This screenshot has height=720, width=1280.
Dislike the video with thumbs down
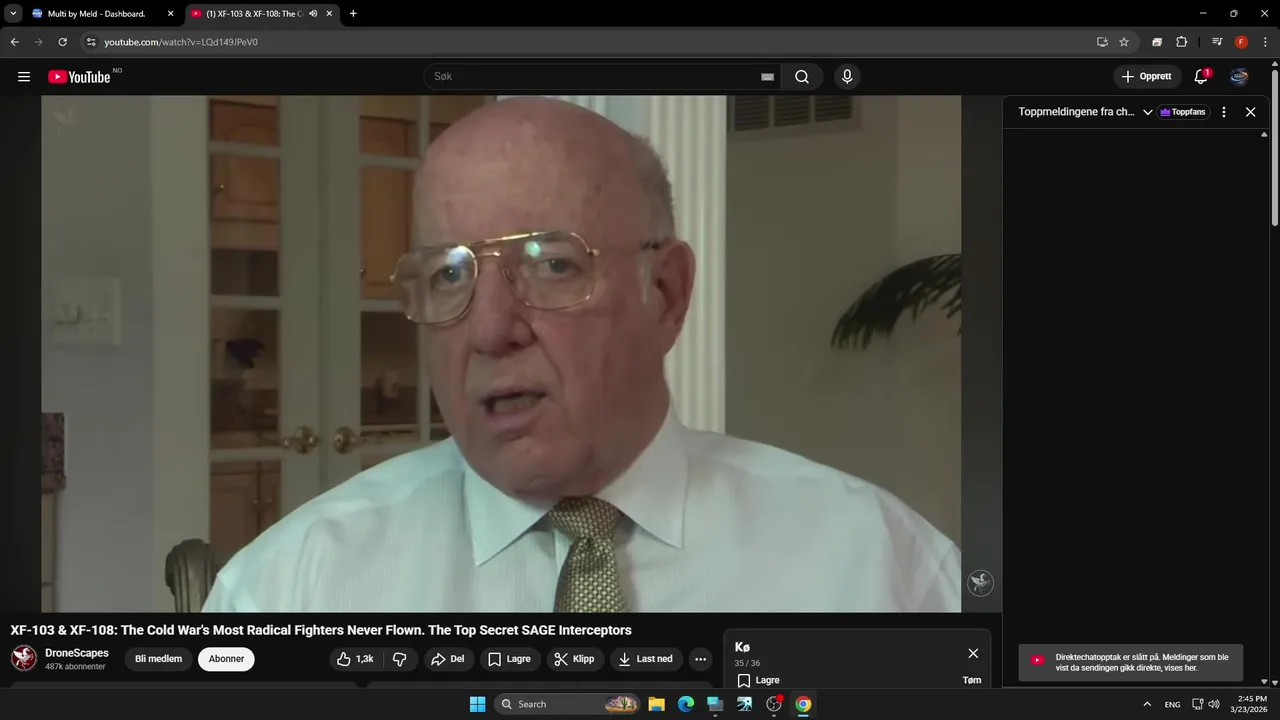[x=399, y=659]
